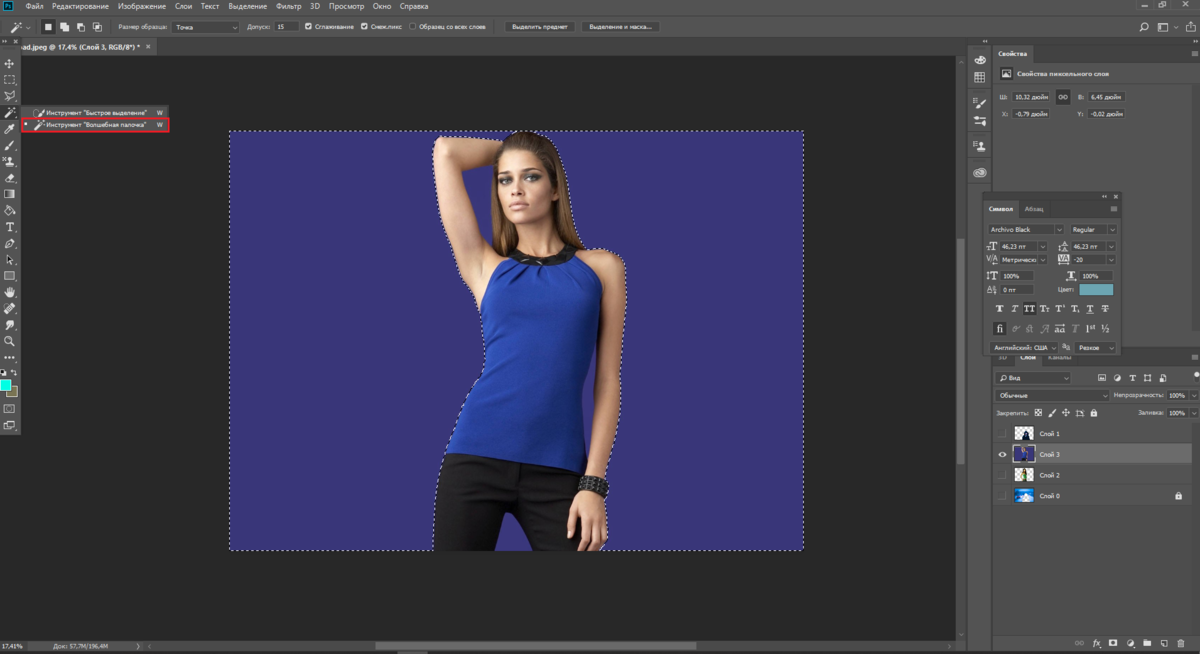
Task: Click the width-height link chain button
Action: coord(1063,97)
